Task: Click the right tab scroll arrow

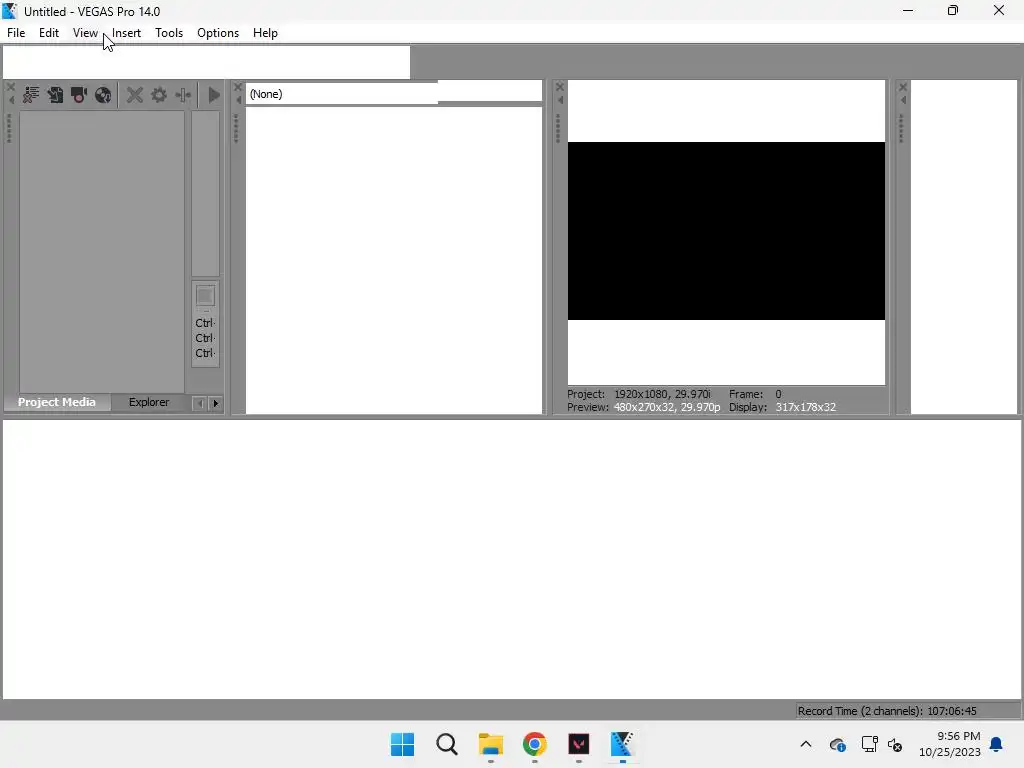Action: click(215, 403)
